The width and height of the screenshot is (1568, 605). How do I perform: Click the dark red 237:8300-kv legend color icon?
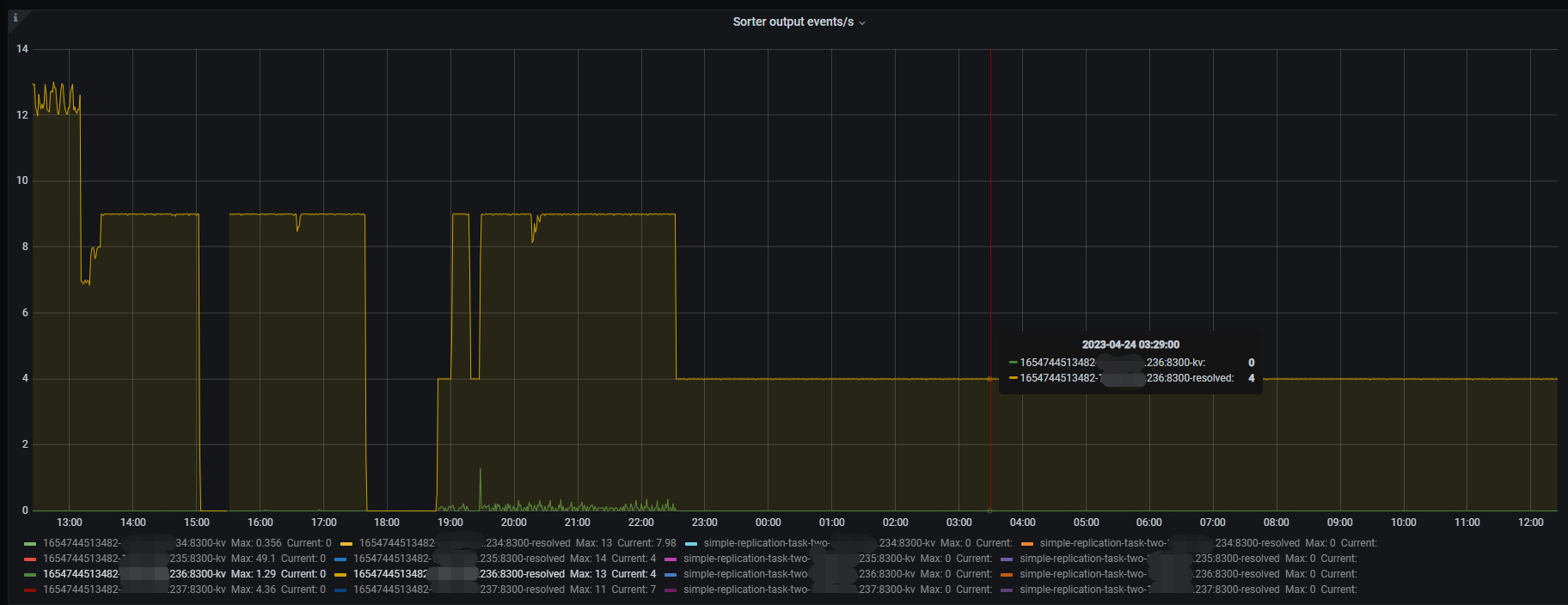click(30, 590)
